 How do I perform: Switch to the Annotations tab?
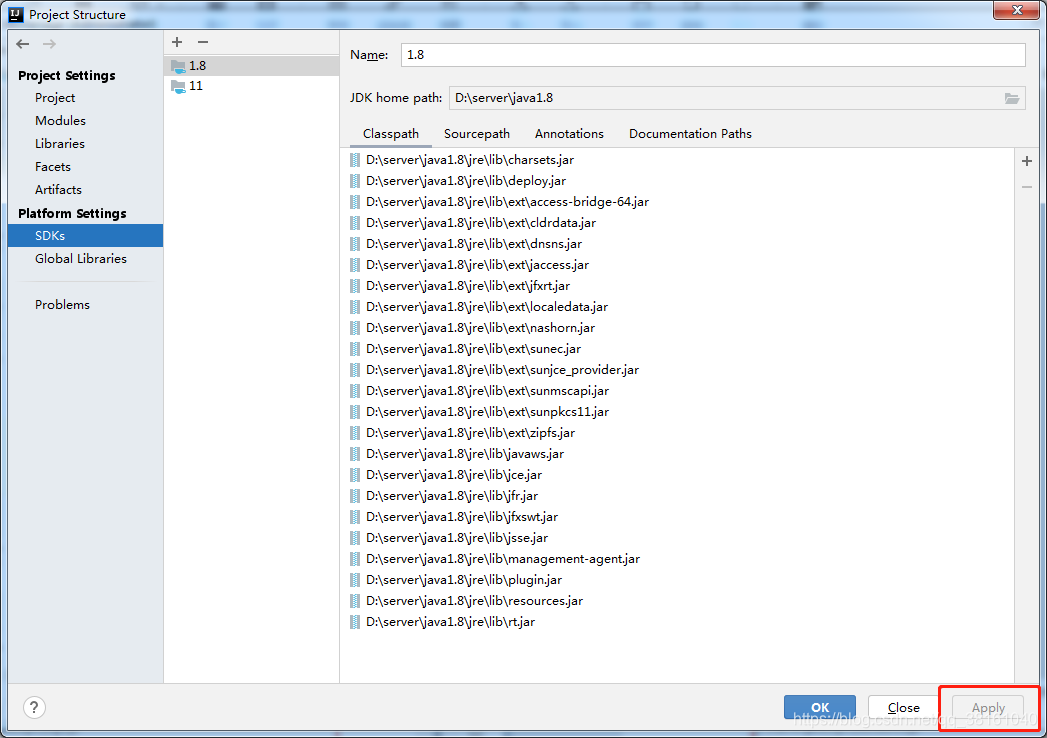(569, 134)
